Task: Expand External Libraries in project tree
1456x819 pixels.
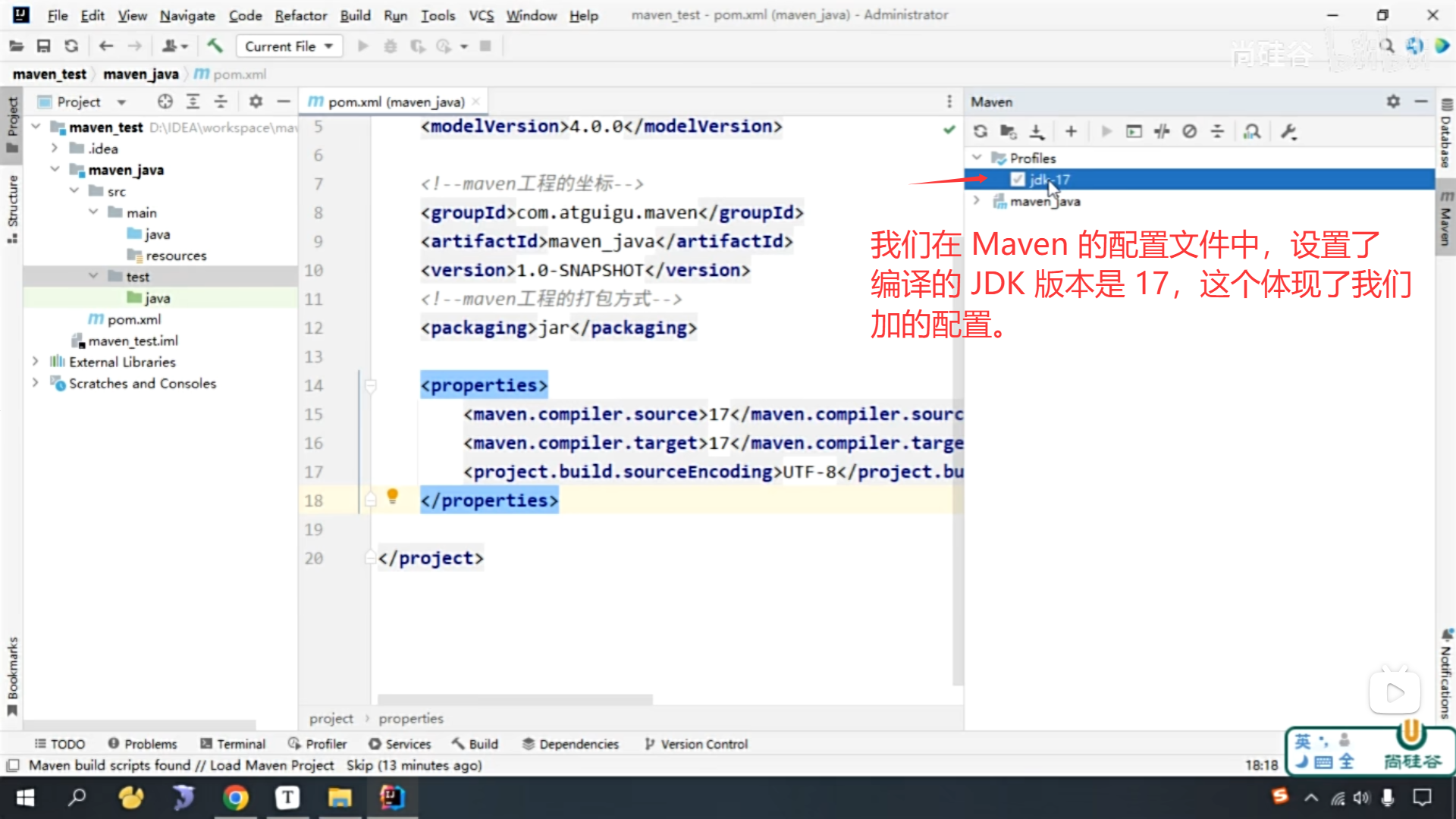Action: pyautogui.click(x=36, y=362)
